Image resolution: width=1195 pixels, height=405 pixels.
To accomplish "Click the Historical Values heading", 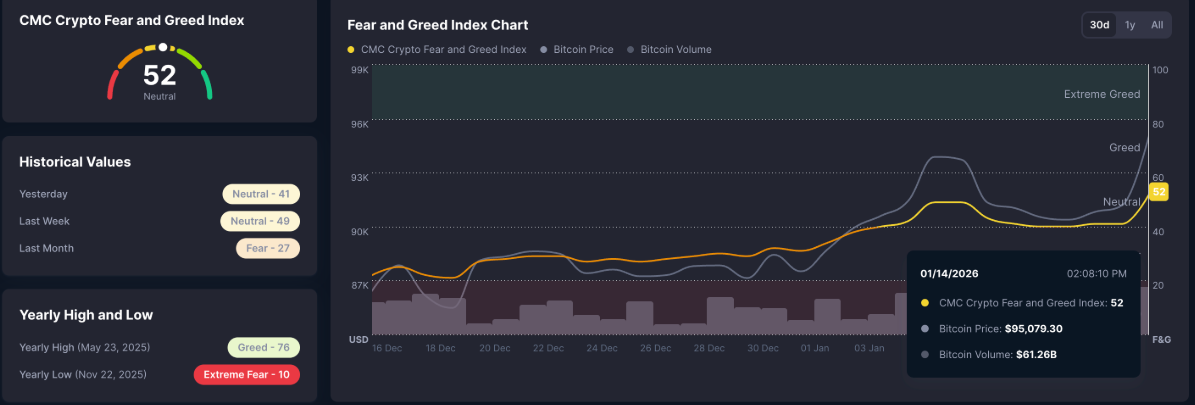I will (75, 162).
